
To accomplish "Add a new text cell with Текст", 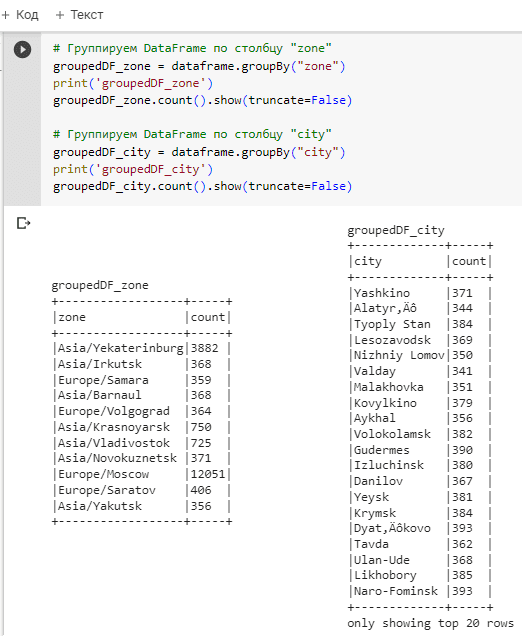I will tap(79, 15).
